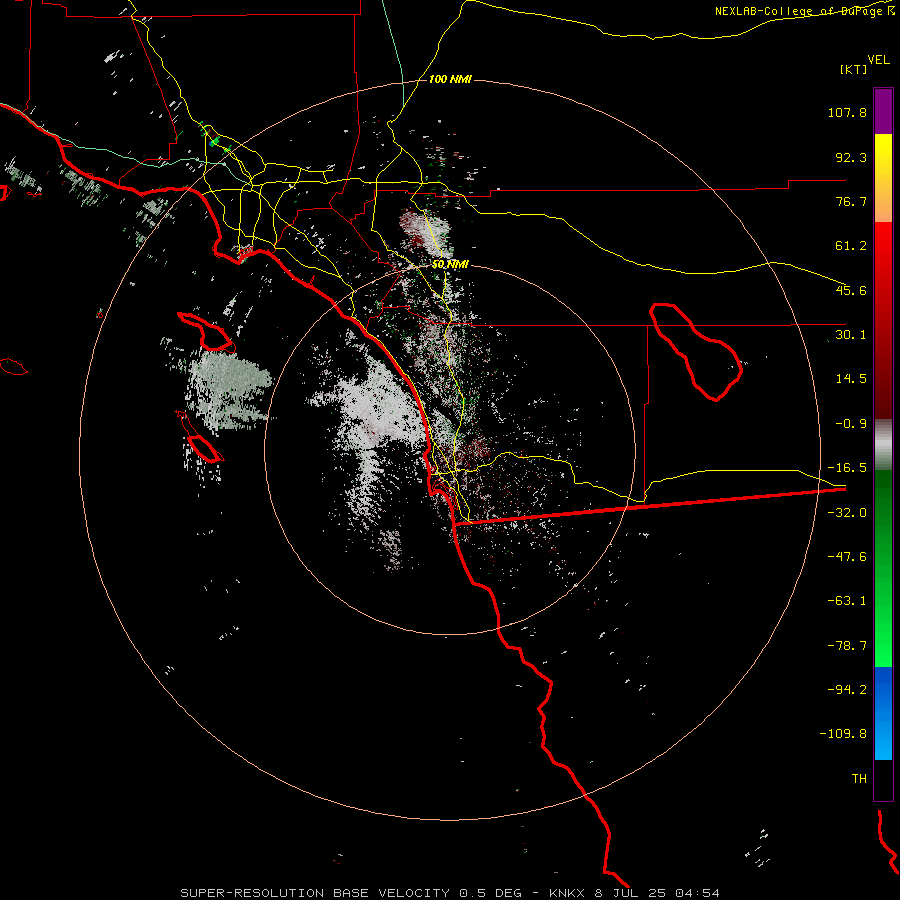Select the -78.7 scale value
900x900 pixels.
(x=847, y=646)
